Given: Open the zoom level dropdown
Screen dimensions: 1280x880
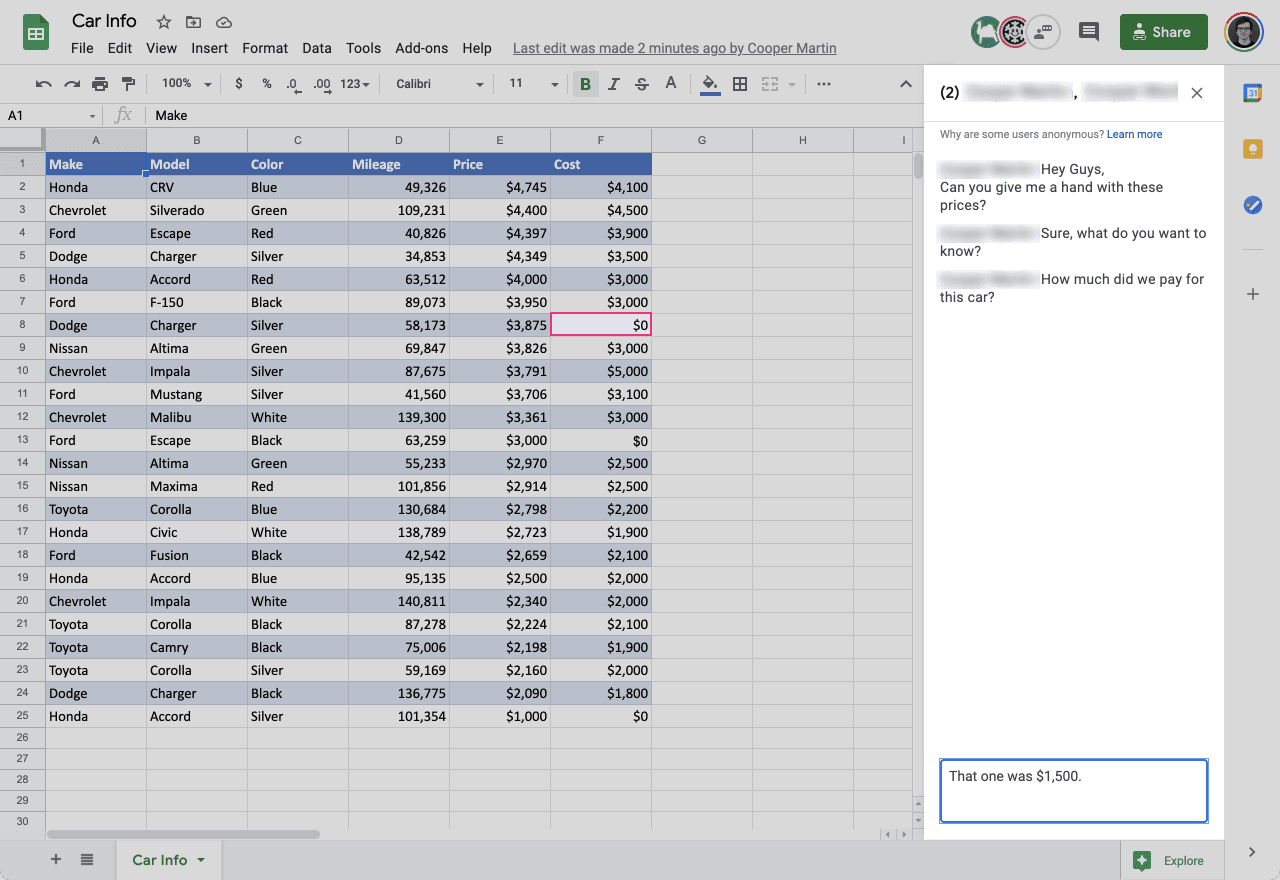Looking at the screenshot, I should point(185,84).
